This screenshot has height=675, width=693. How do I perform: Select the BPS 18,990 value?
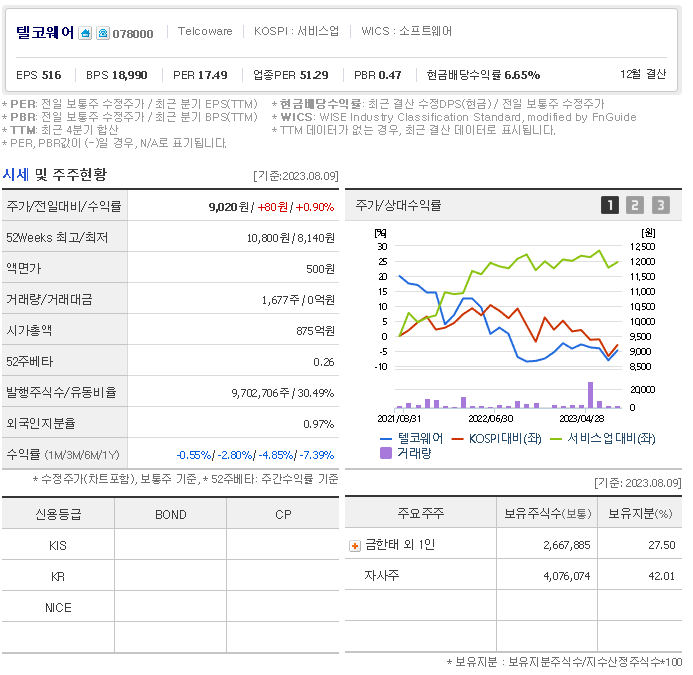tap(116, 75)
